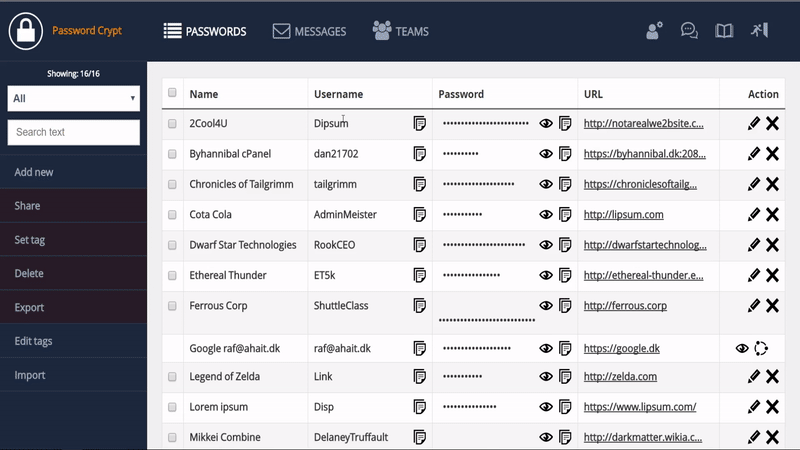The image size is (800, 450).
Task: Open the http://zelda.com link
Action: pyautogui.click(x=620, y=377)
